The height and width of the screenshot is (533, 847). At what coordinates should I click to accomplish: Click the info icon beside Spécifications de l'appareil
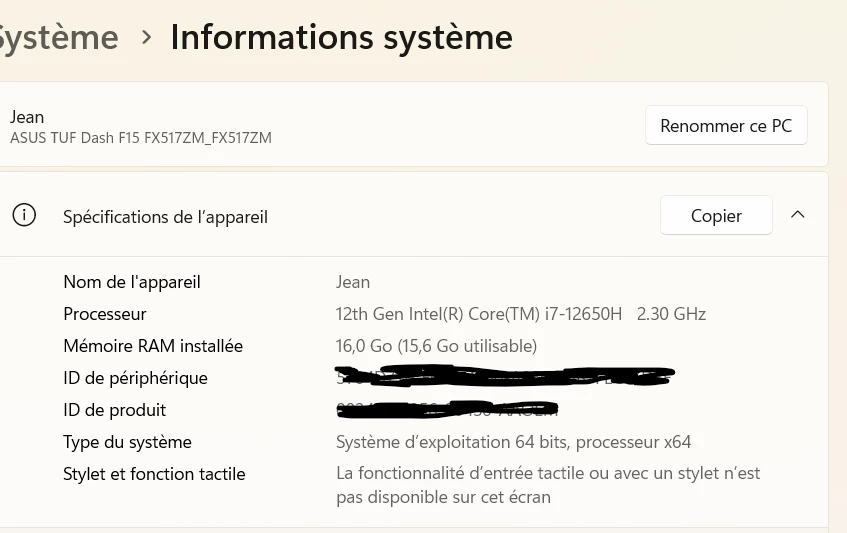tap(24, 215)
